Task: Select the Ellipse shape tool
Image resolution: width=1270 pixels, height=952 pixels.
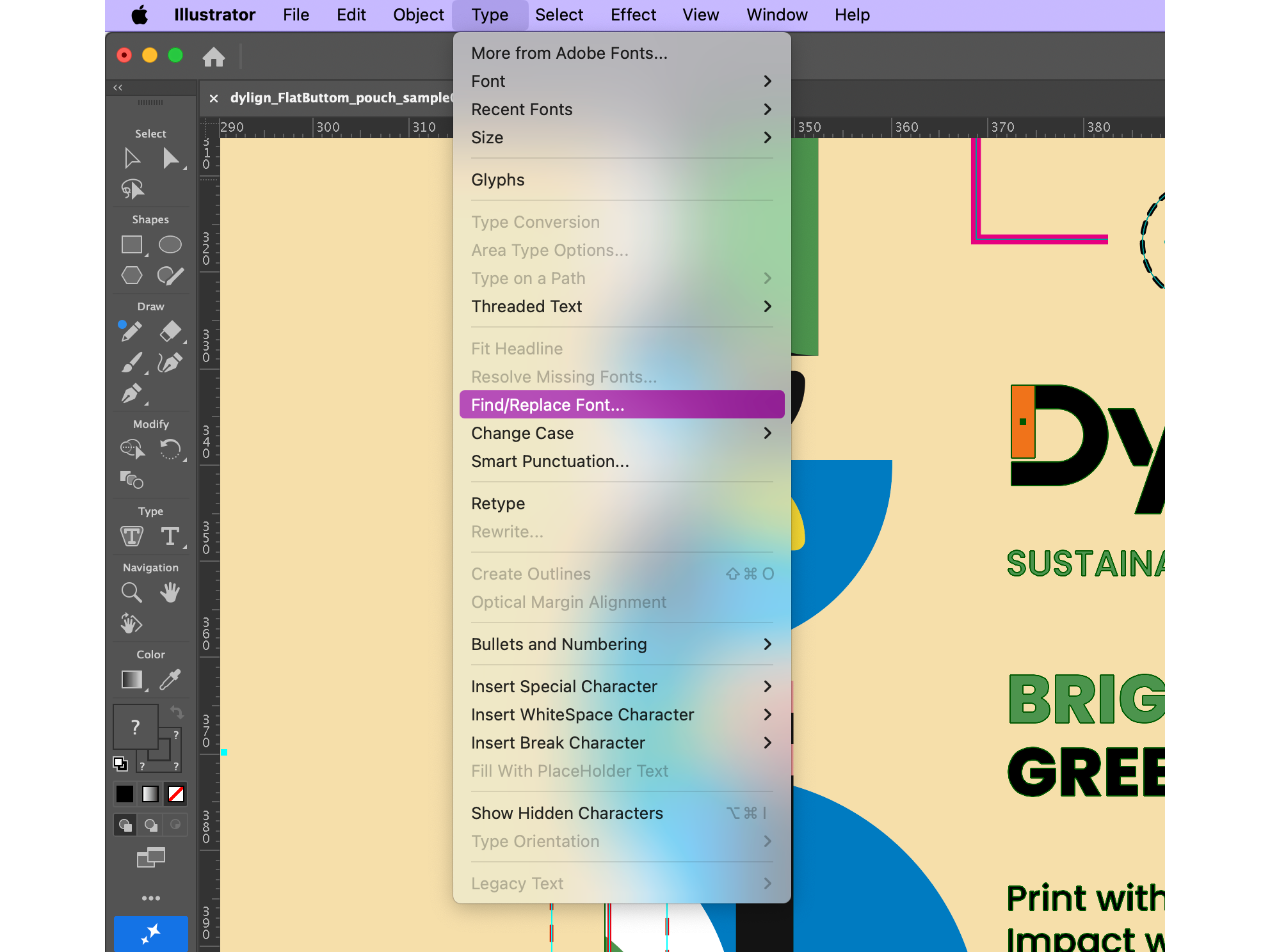Action: [x=170, y=244]
